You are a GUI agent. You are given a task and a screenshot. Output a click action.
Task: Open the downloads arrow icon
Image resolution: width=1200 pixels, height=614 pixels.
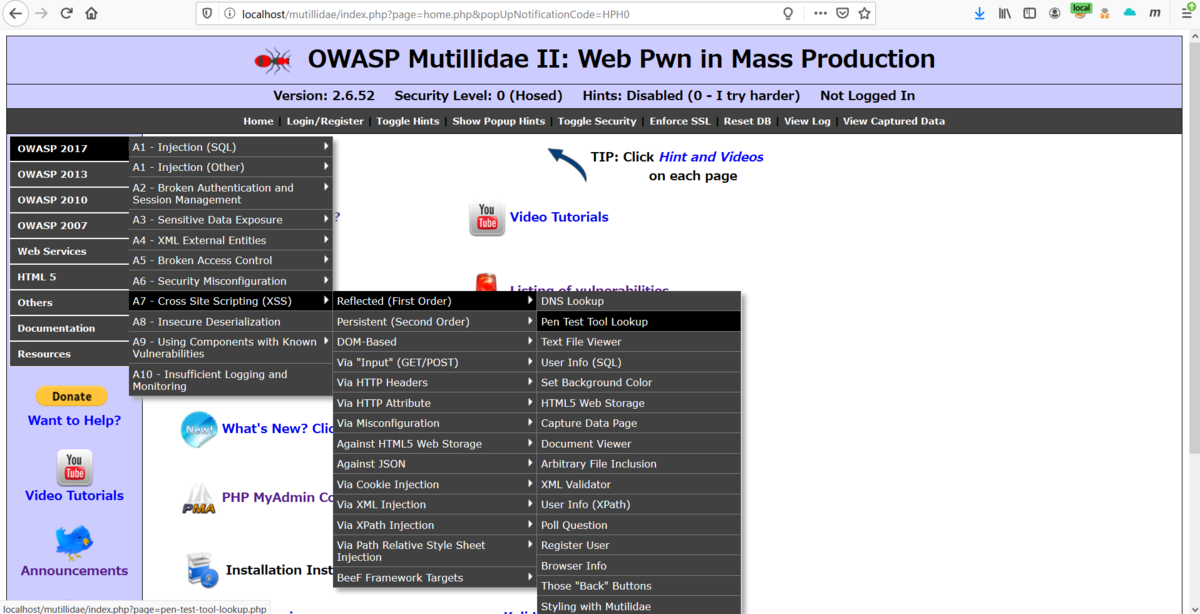(x=979, y=13)
